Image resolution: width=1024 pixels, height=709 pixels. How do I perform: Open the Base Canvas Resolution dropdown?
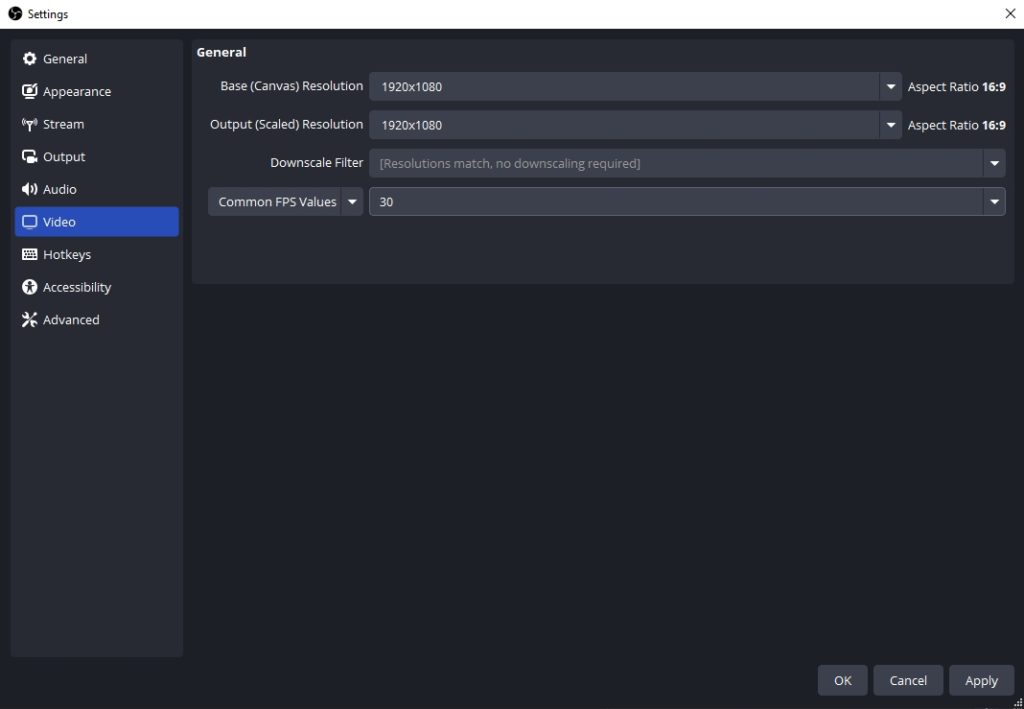(889, 87)
